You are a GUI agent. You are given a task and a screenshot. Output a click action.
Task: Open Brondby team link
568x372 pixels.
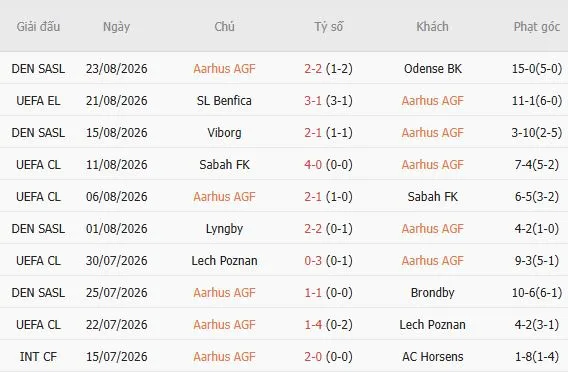(433, 293)
